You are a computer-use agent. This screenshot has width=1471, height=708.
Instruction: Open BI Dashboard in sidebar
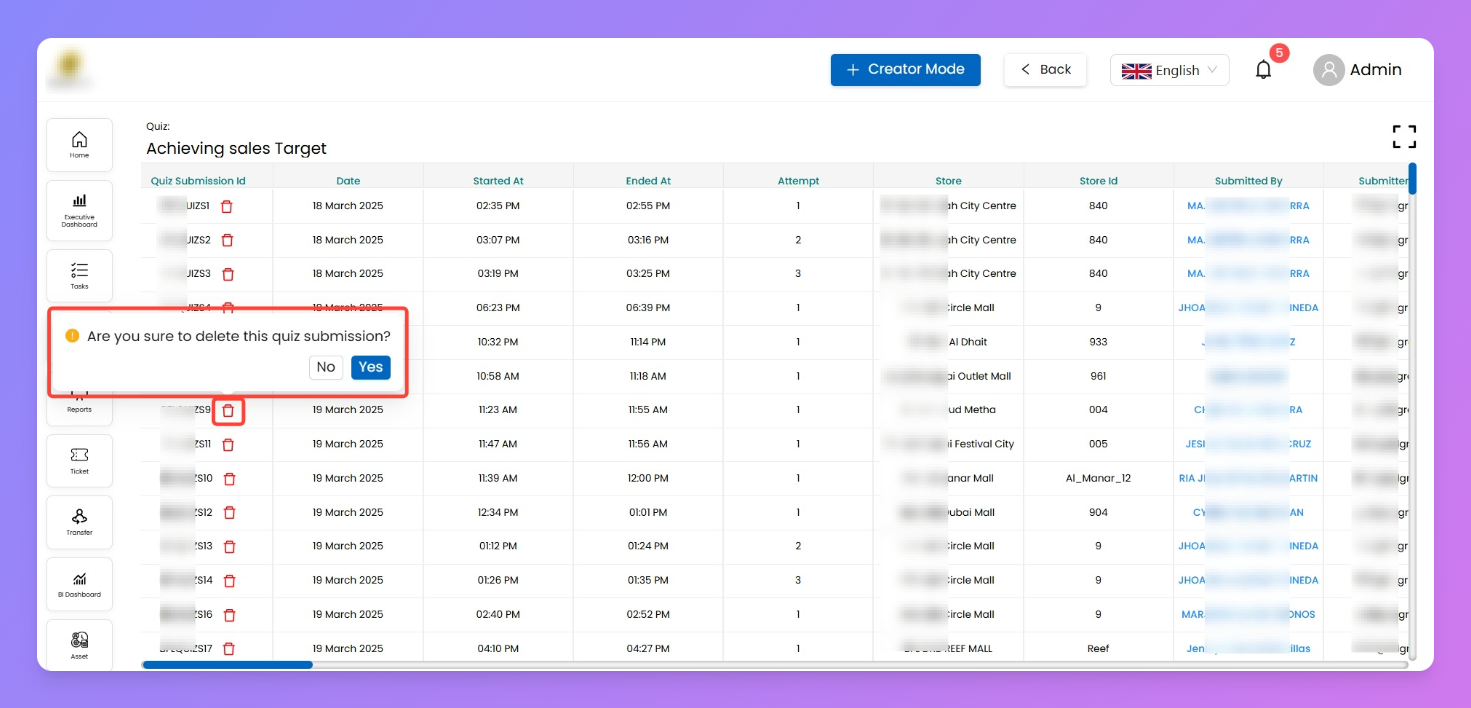click(x=79, y=584)
